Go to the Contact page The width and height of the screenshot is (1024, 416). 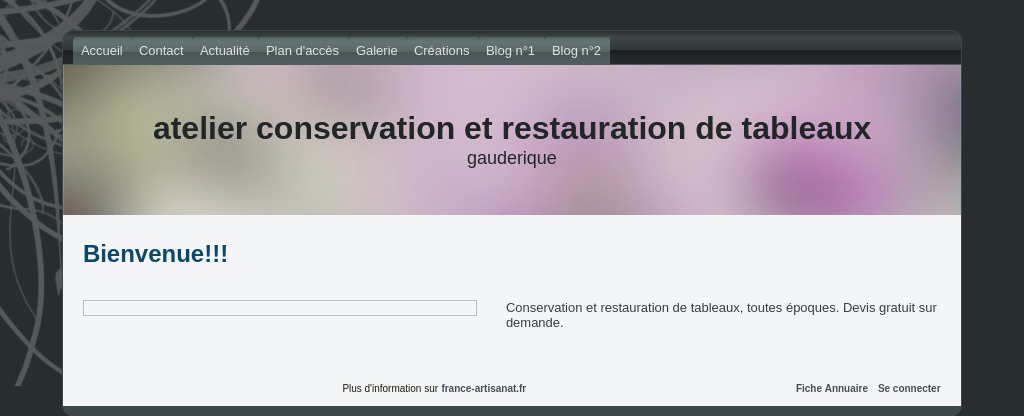tap(161, 51)
